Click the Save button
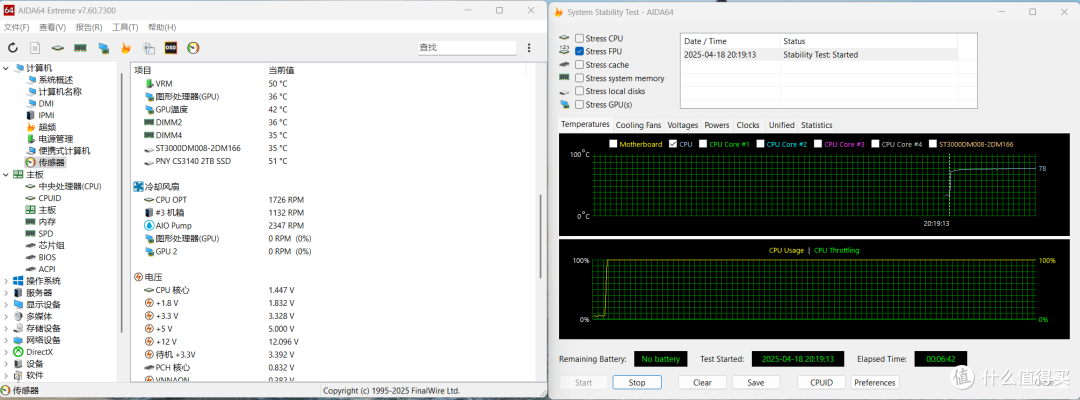1080x400 pixels. coord(756,383)
